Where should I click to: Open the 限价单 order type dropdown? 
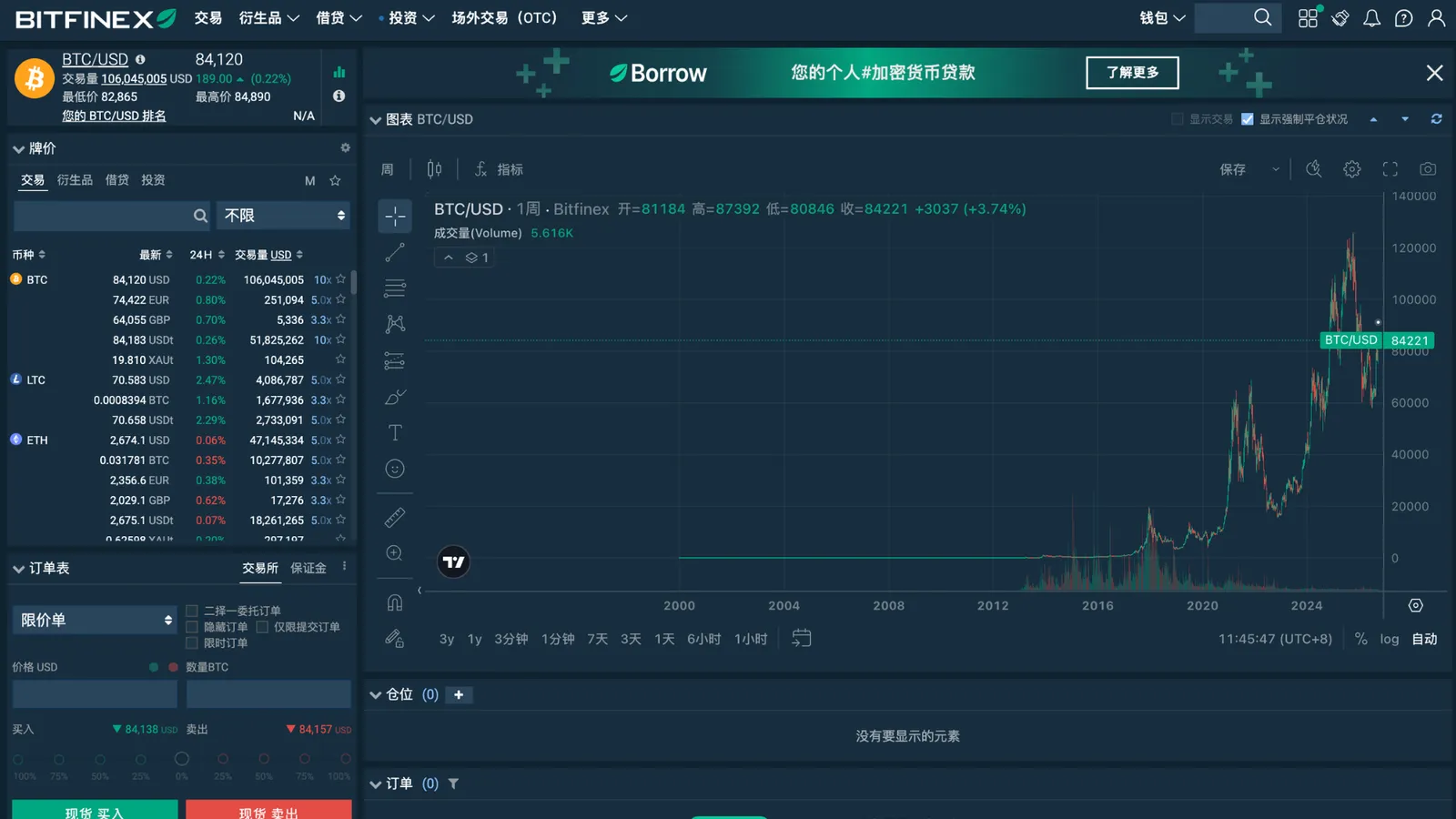coord(95,620)
